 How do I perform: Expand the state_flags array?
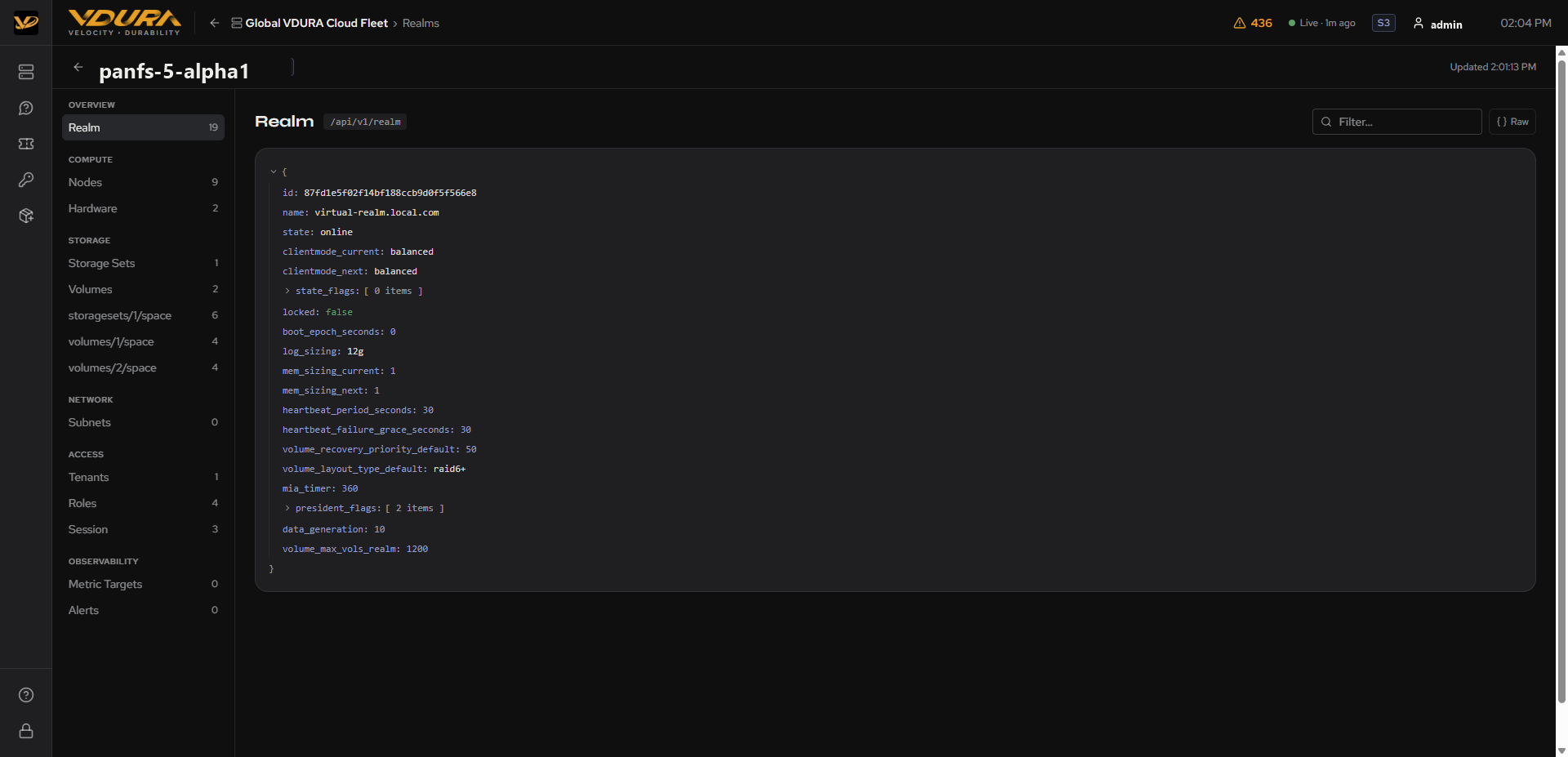point(287,291)
